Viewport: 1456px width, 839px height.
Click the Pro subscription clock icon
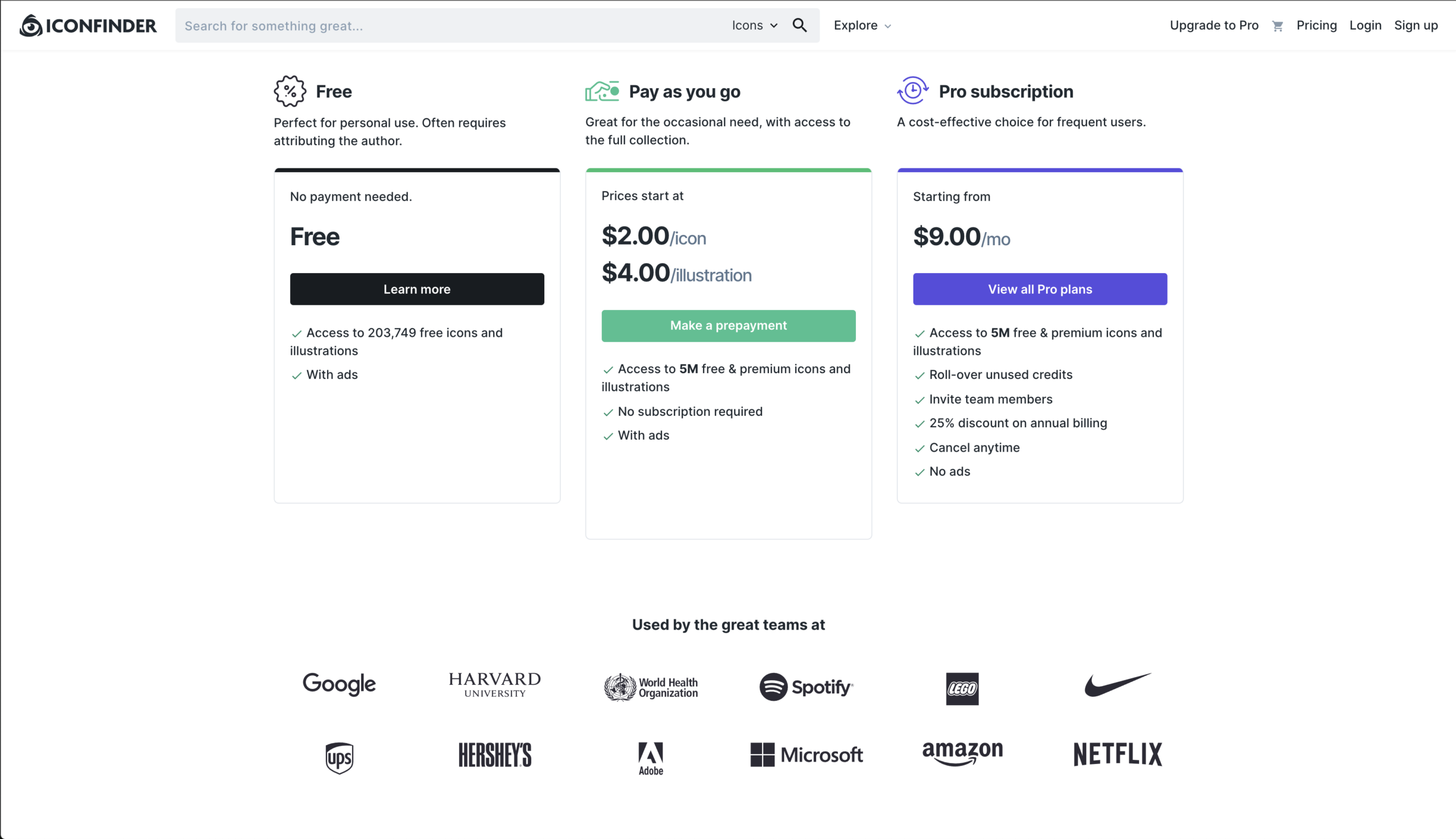tap(912, 90)
